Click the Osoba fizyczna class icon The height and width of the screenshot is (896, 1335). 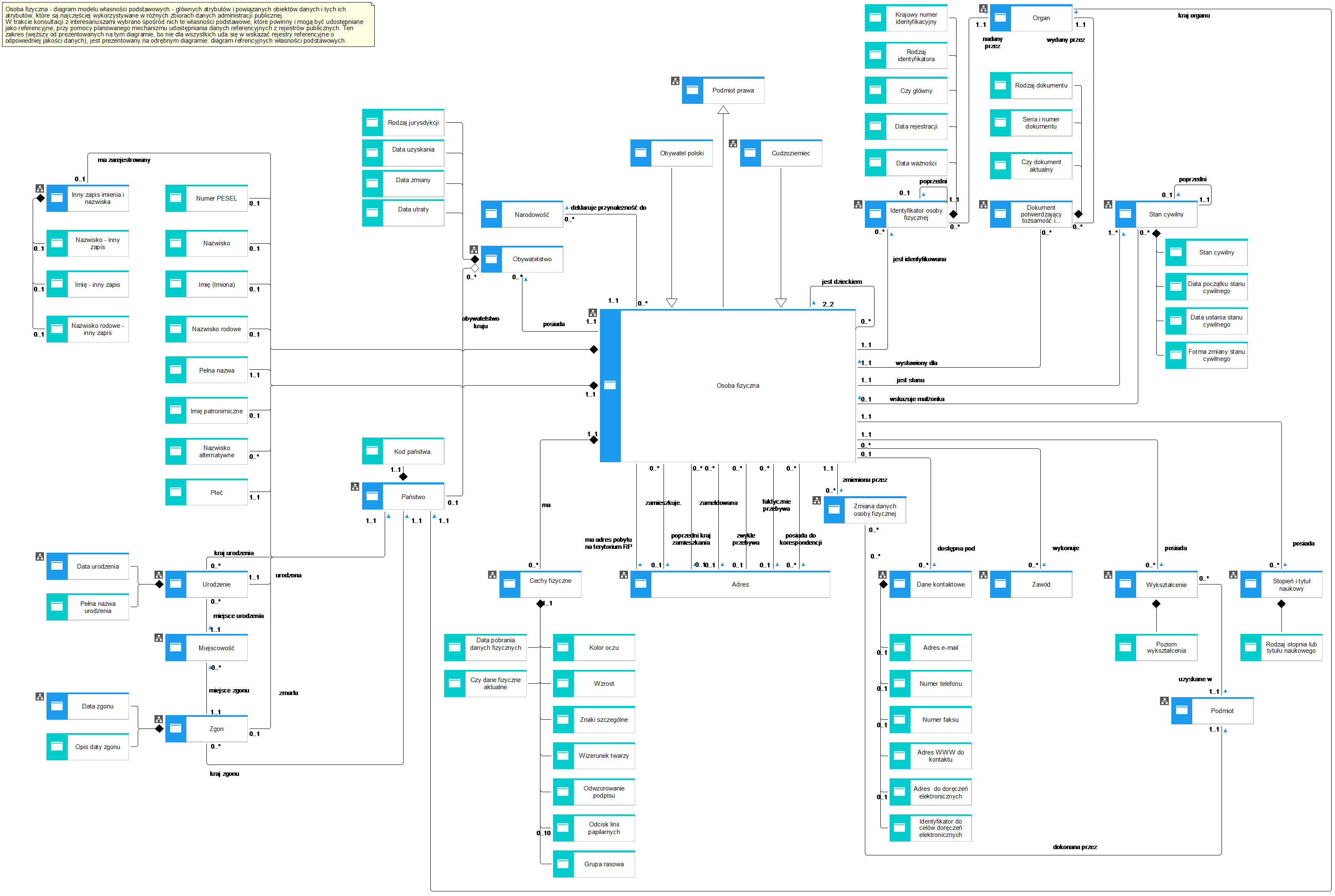pos(610,385)
